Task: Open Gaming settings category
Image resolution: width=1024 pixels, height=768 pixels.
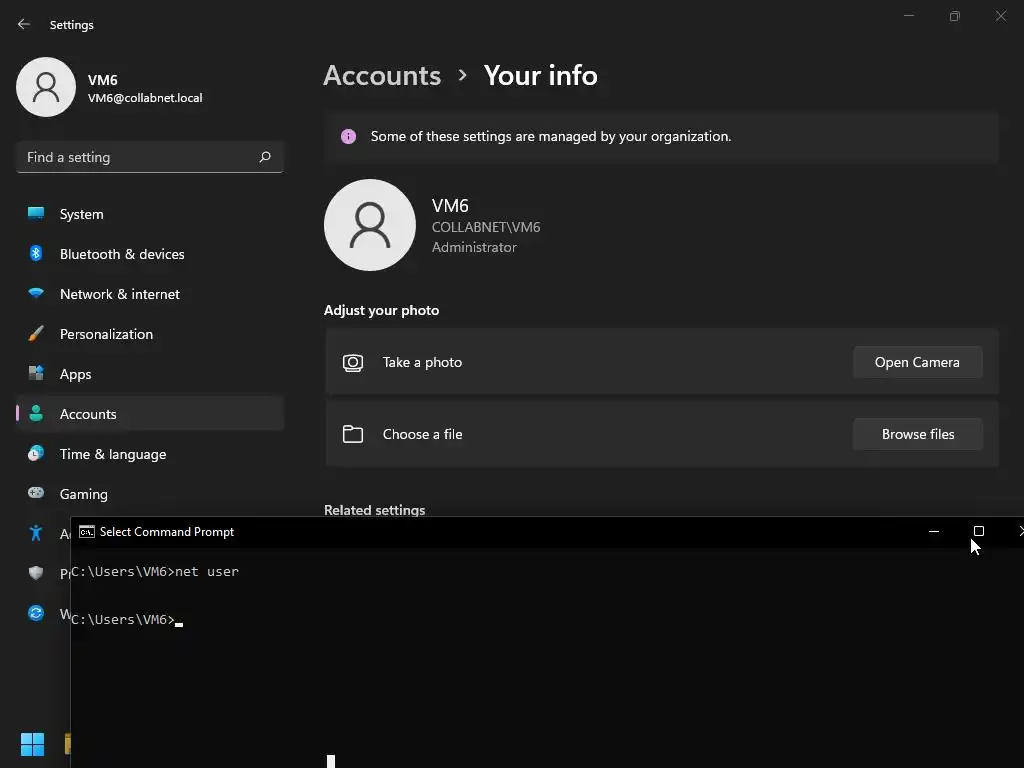Action: (150, 494)
